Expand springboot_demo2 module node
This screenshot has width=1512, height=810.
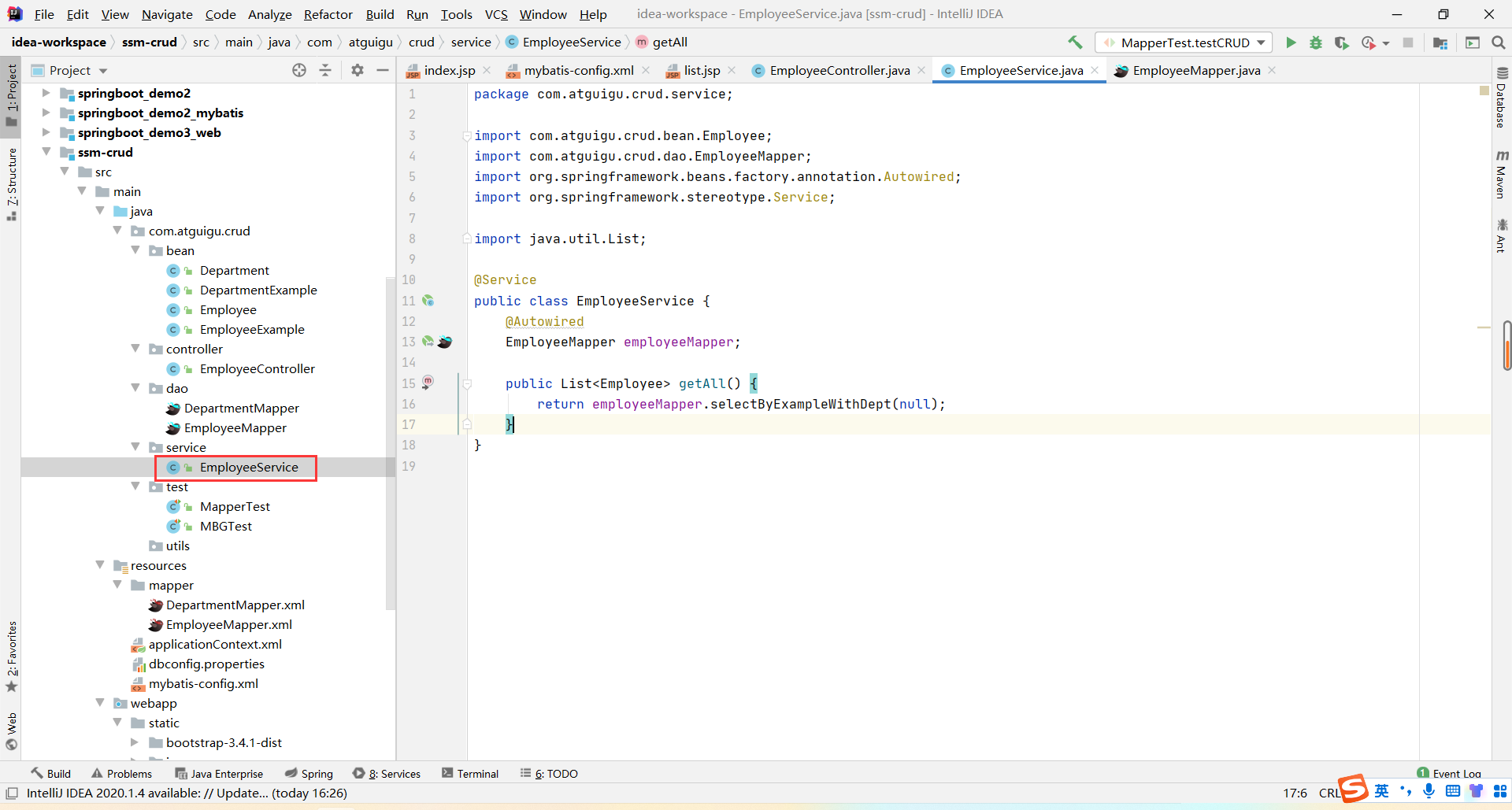click(46, 93)
